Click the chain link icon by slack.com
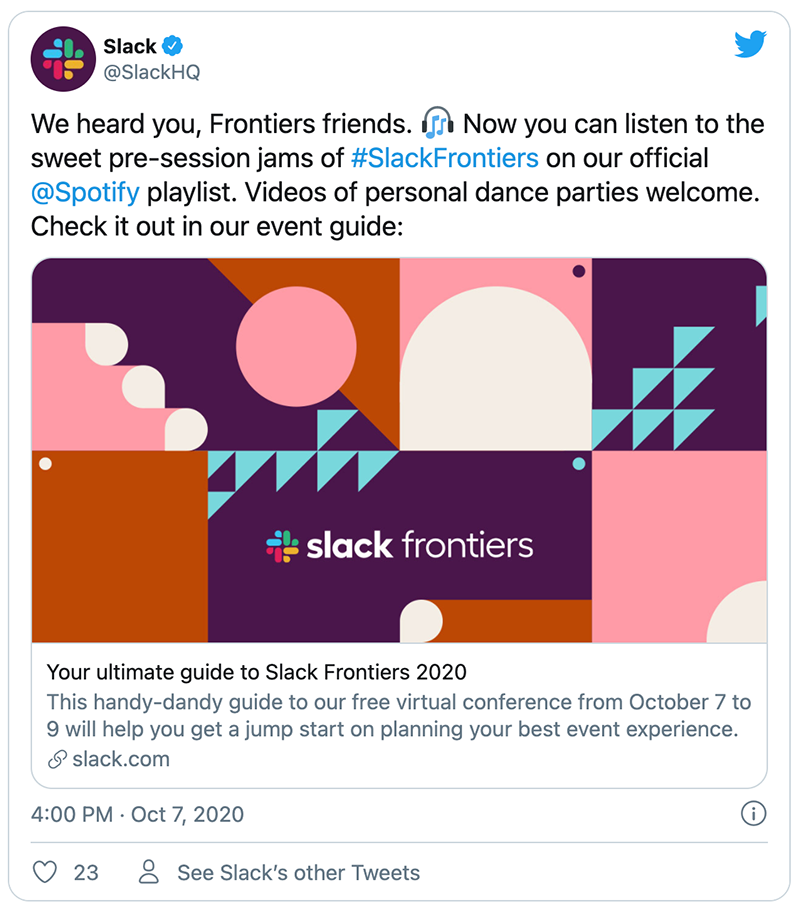This screenshot has width=800, height=915. [57, 759]
